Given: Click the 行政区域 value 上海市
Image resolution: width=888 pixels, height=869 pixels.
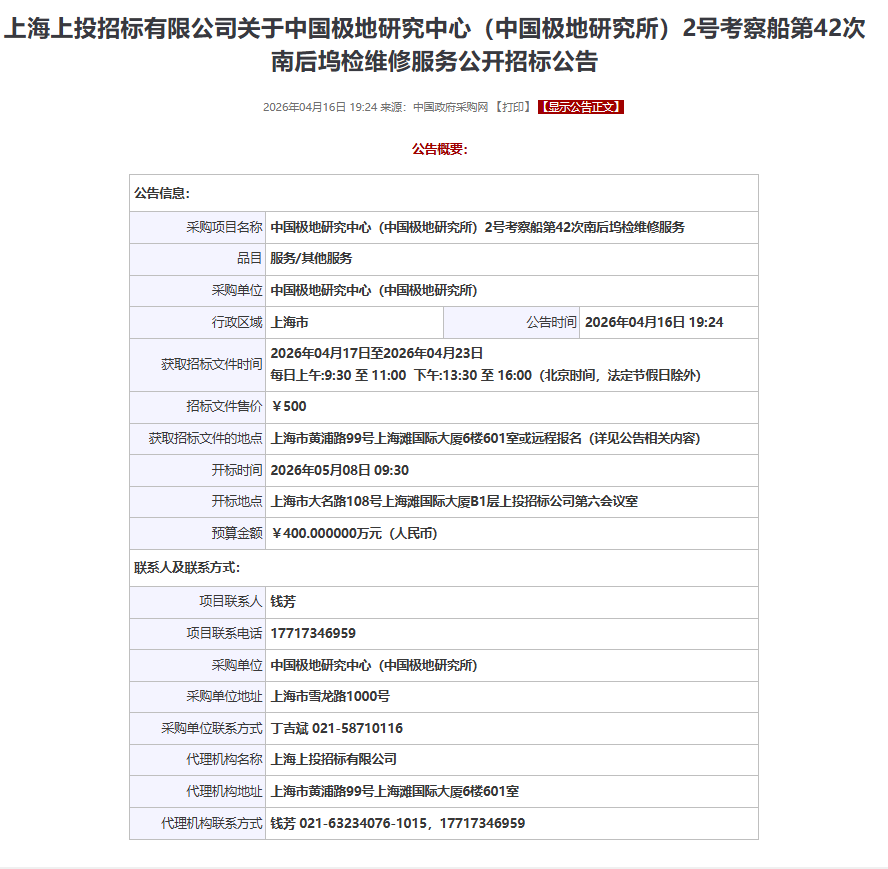Looking at the screenshot, I should pyautogui.click(x=289, y=322).
